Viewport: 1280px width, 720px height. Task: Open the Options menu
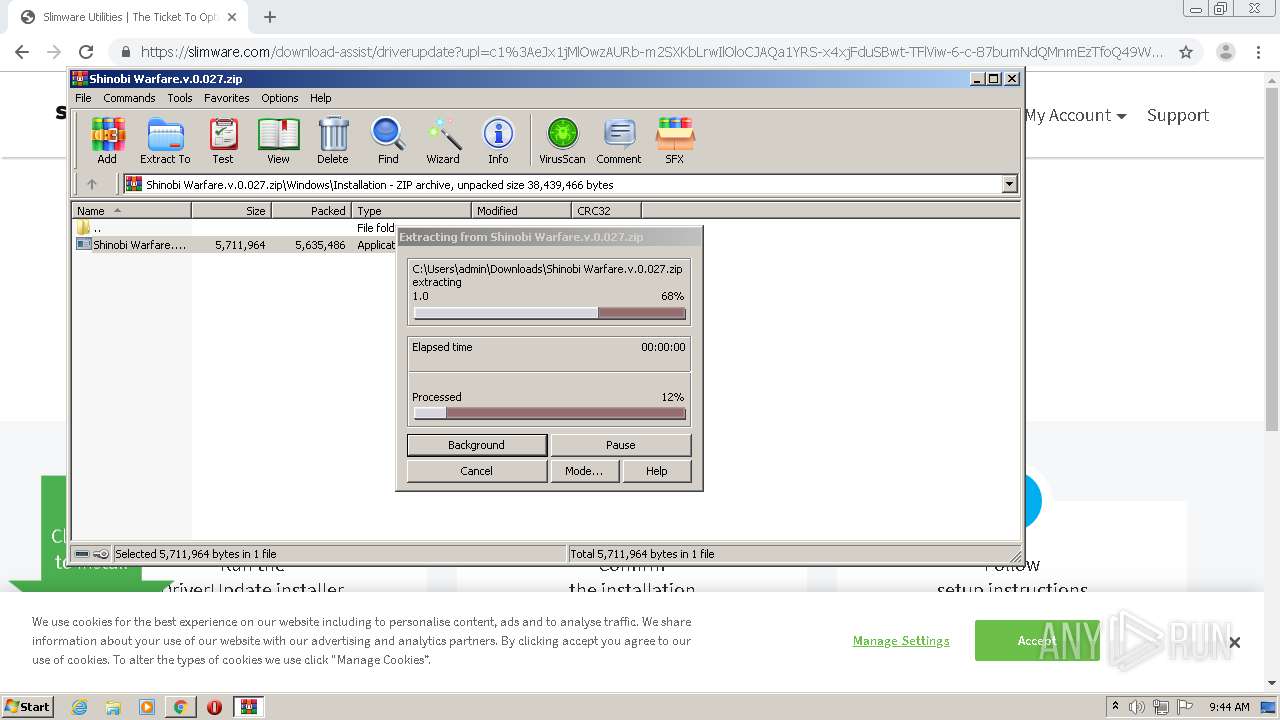(280, 98)
